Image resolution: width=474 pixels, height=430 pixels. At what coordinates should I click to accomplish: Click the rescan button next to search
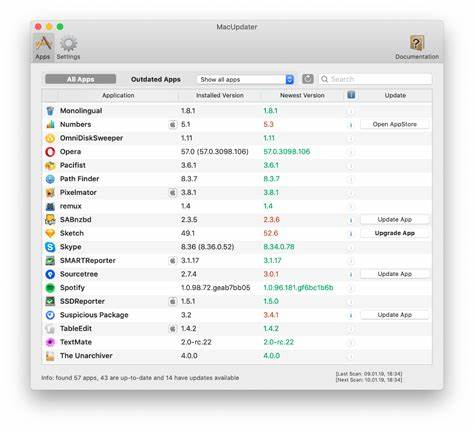click(x=308, y=79)
